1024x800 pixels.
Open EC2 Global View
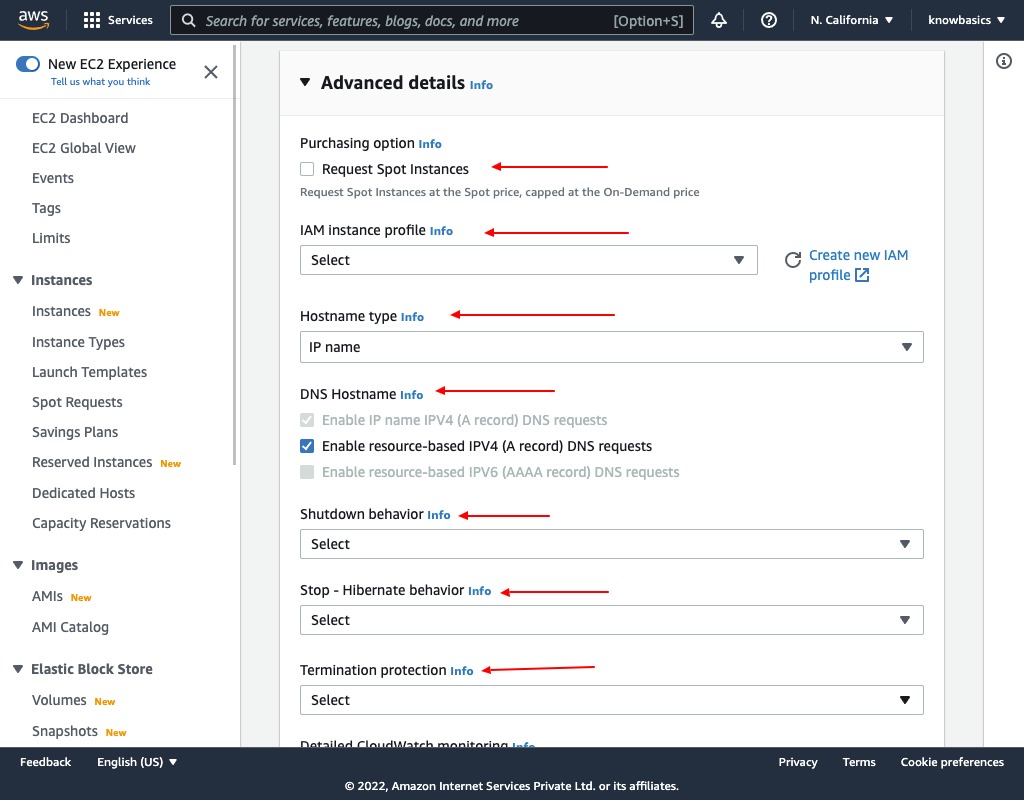84,148
